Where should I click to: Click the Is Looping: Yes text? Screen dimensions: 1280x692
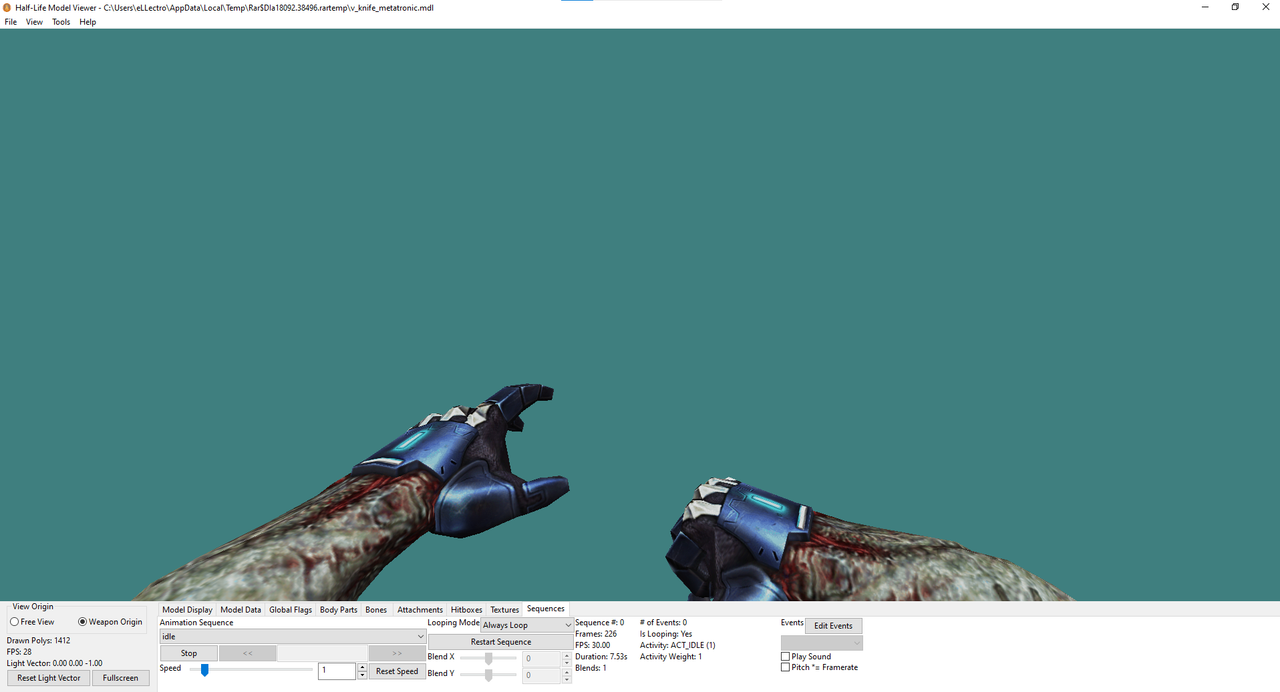pos(666,634)
